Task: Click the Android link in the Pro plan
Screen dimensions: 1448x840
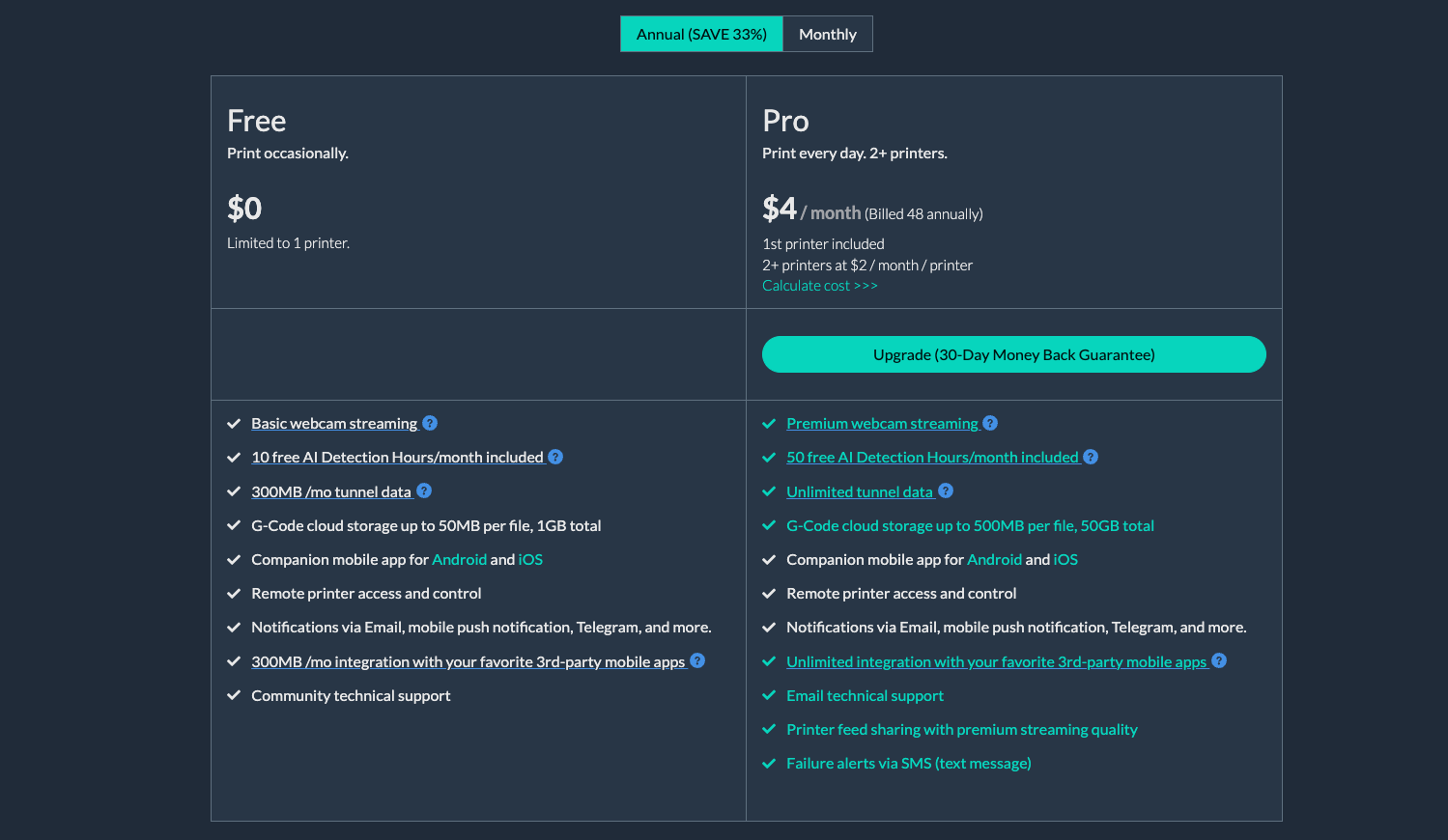Action: point(995,559)
